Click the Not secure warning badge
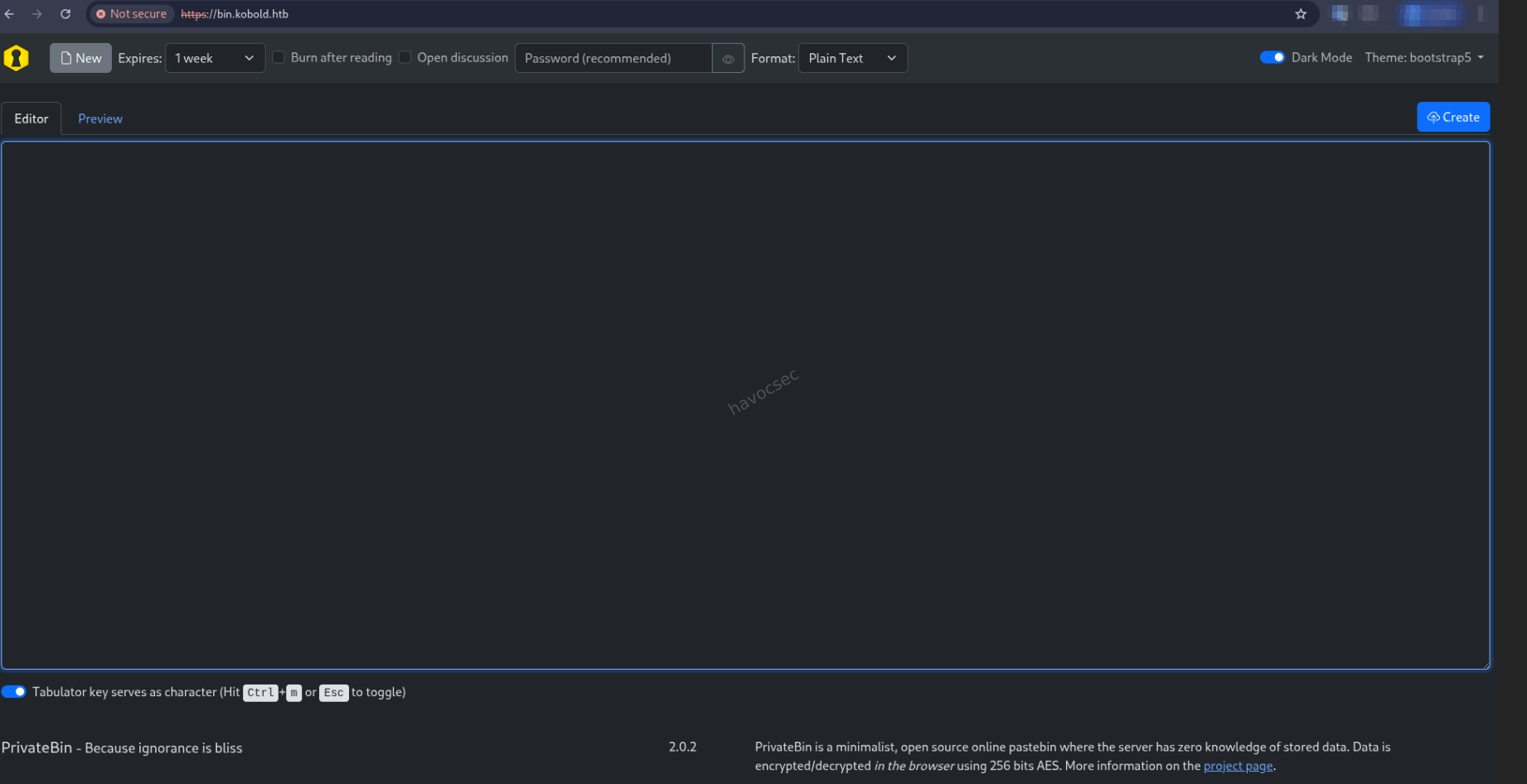Screen dimensions: 1527x784 132,14
